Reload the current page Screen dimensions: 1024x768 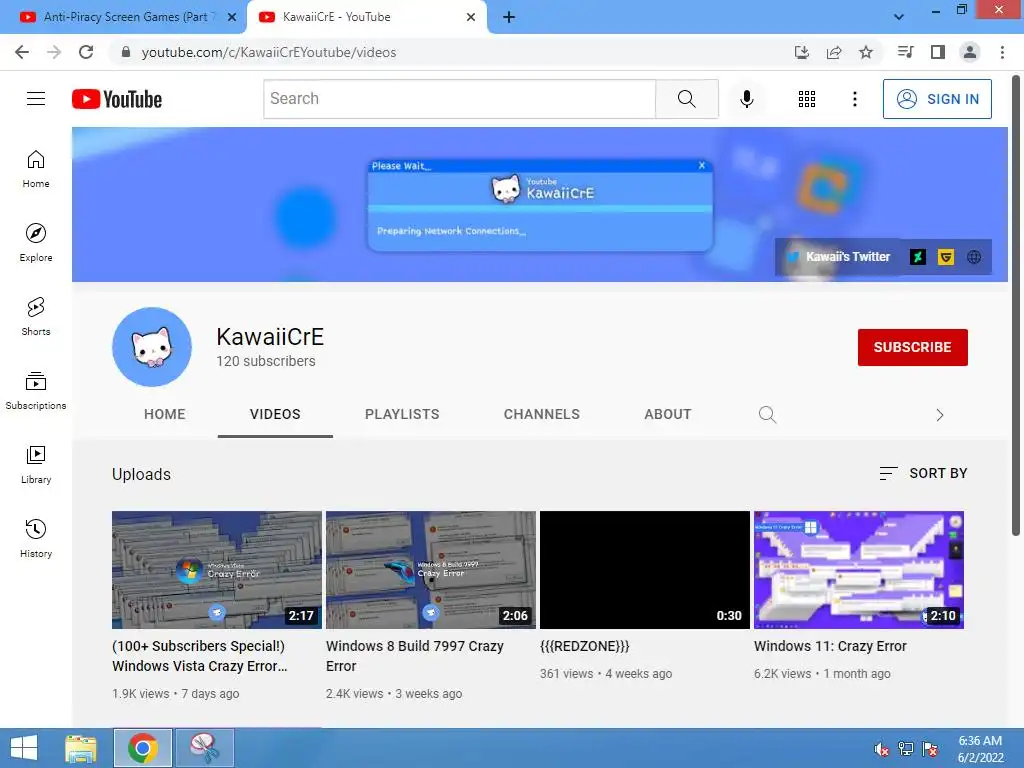point(86,52)
